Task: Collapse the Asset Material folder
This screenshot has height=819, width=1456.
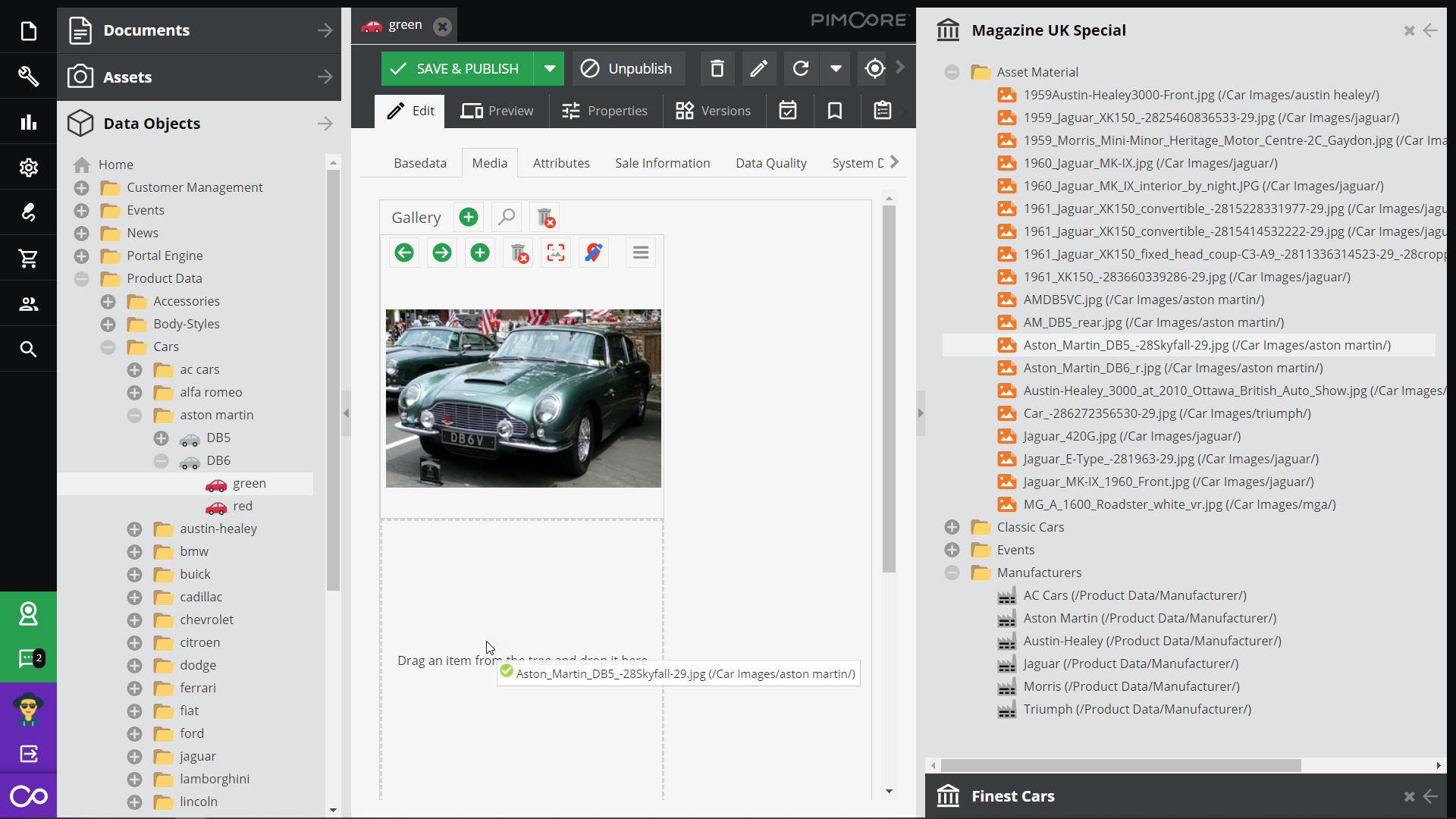Action: coord(952,72)
